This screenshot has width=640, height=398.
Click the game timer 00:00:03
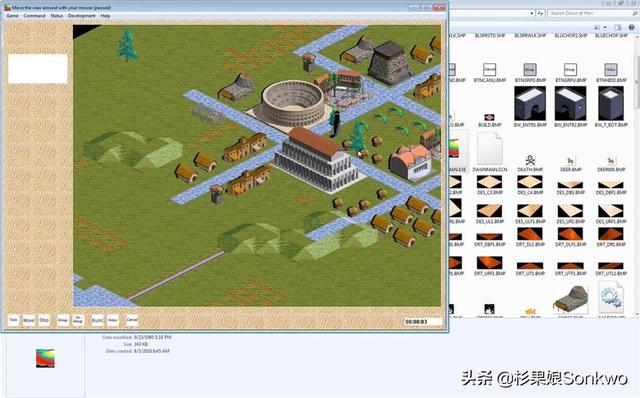423,322
